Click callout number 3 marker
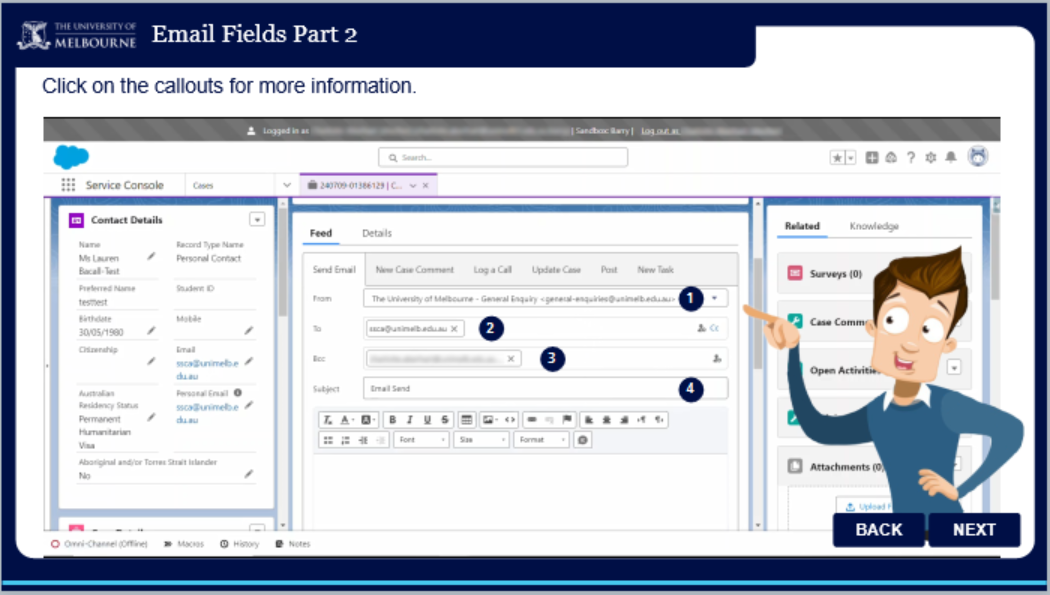The image size is (1050, 595). [553, 359]
